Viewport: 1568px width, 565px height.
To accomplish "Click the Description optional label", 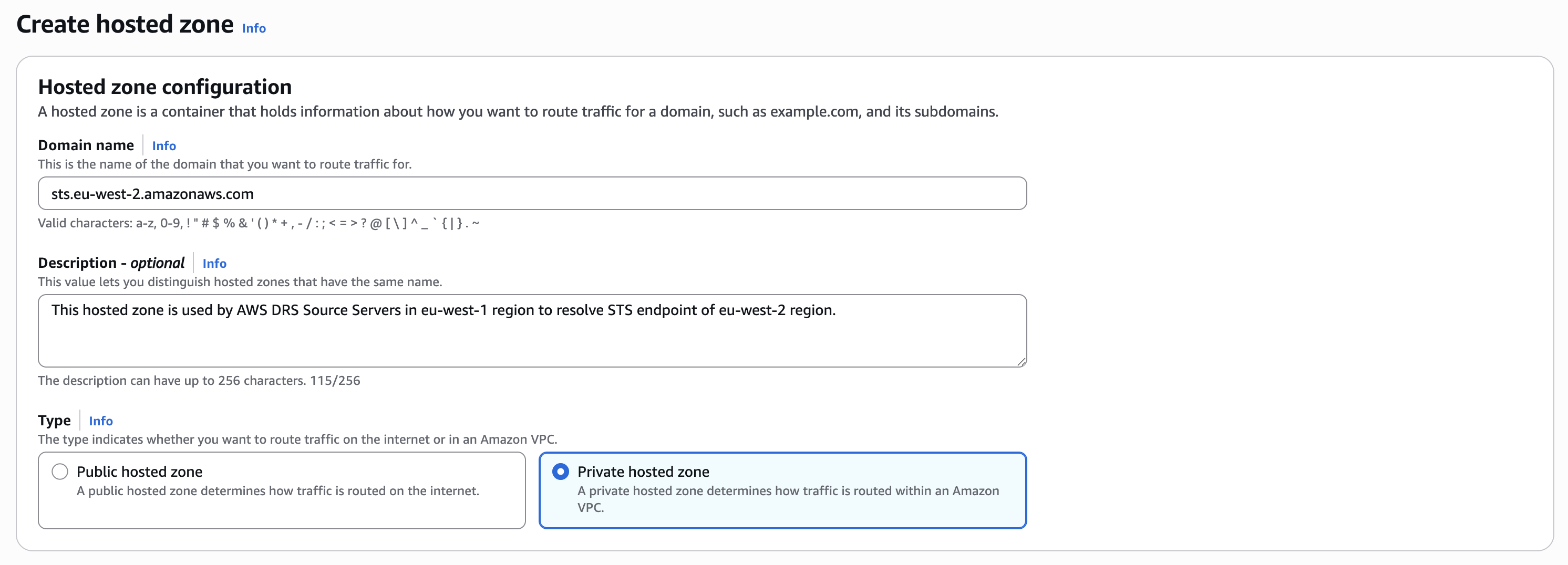I will [111, 263].
